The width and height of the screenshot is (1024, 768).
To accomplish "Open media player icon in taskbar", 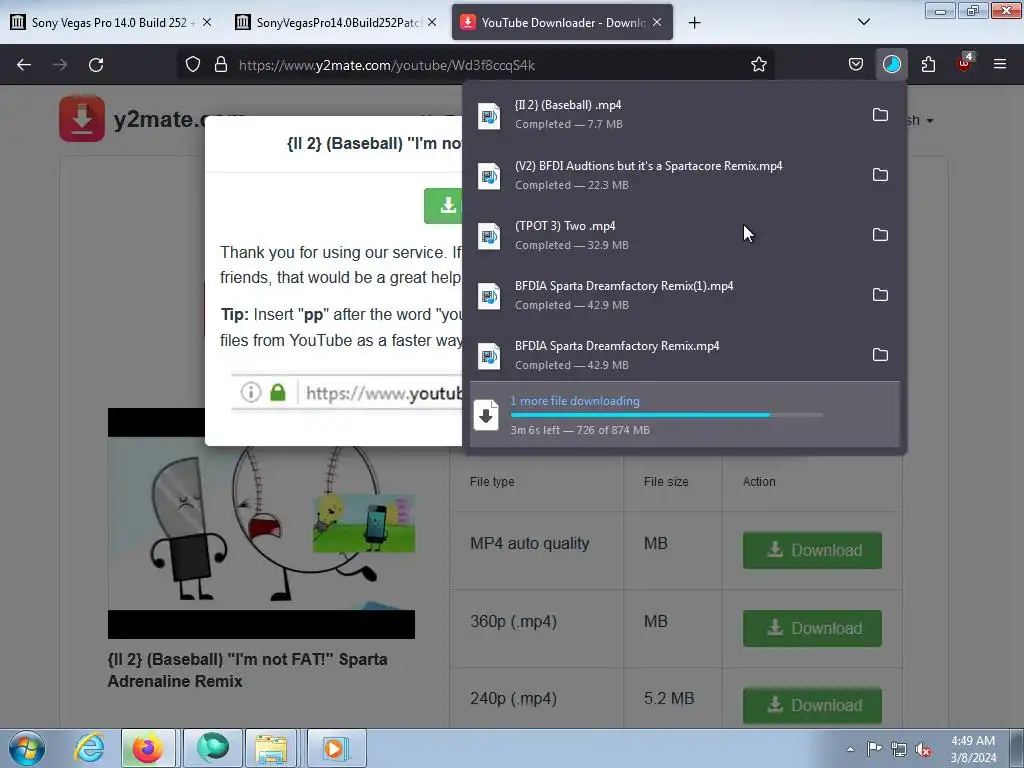I will click(336, 748).
